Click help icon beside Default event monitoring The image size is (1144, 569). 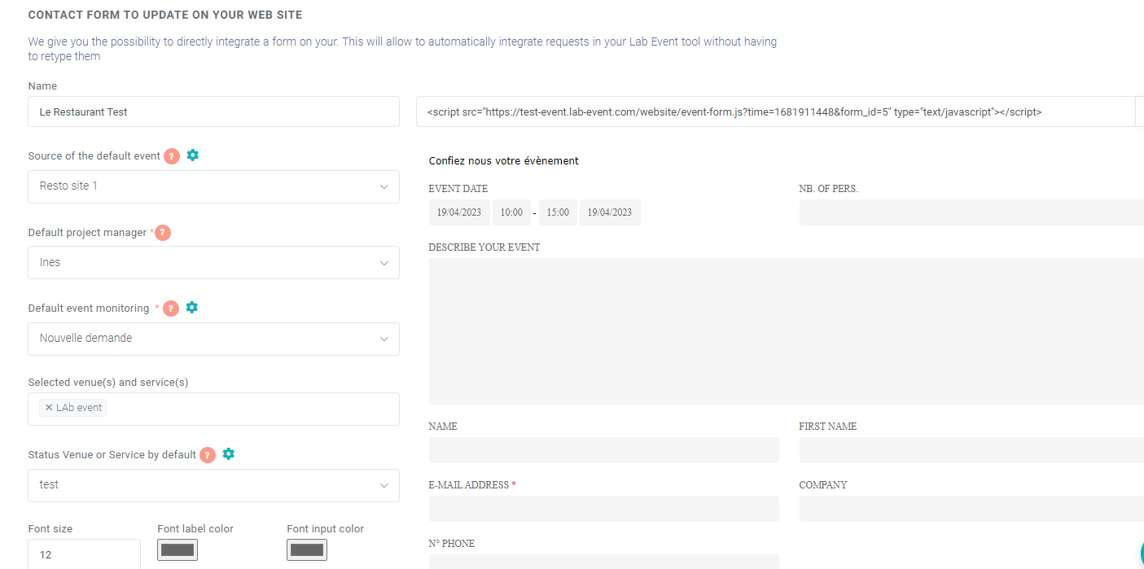(171, 309)
